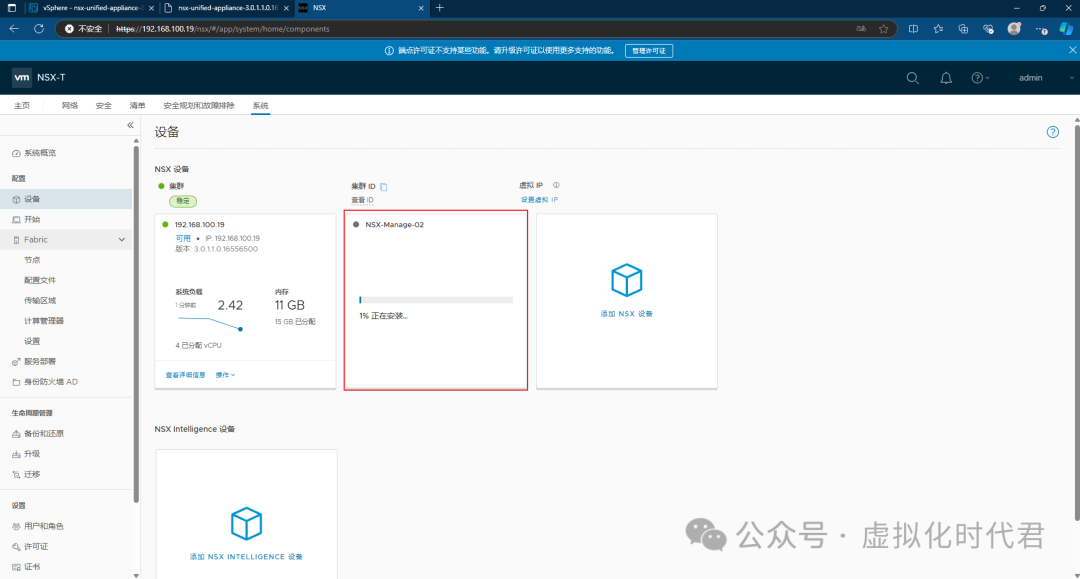Viewport: 1080px width, 579px height.
Task: Click the NSX-Manage-02 install progress bar
Action: (436, 300)
